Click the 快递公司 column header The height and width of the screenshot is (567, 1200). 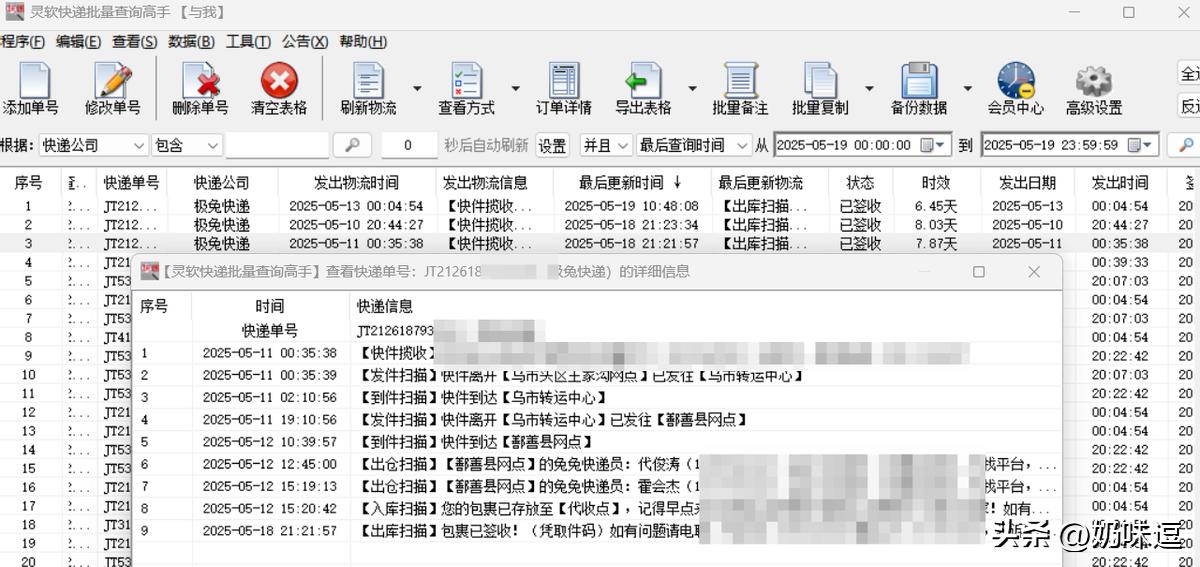[221, 183]
